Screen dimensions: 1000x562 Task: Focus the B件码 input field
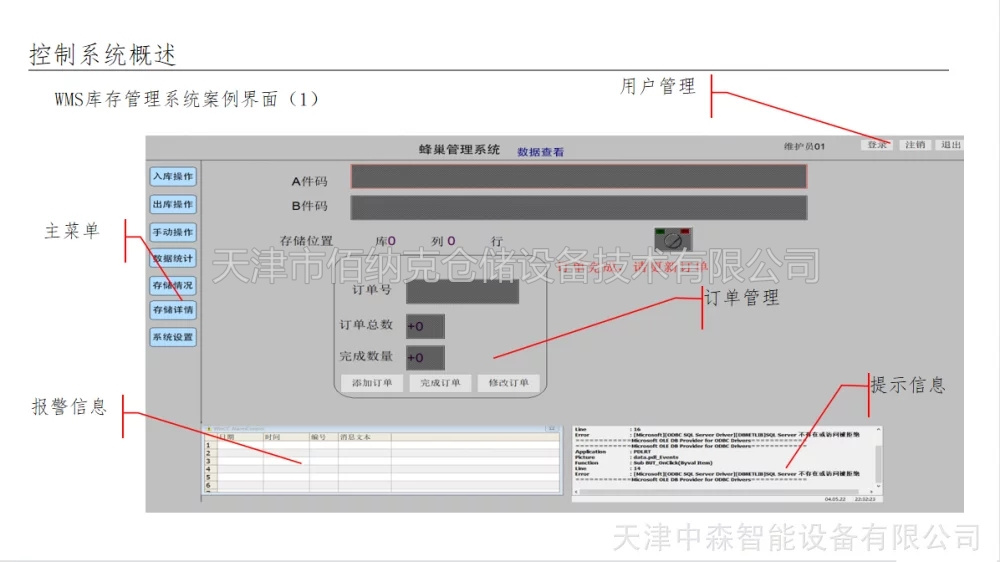pyautogui.click(x=578, y=208)
